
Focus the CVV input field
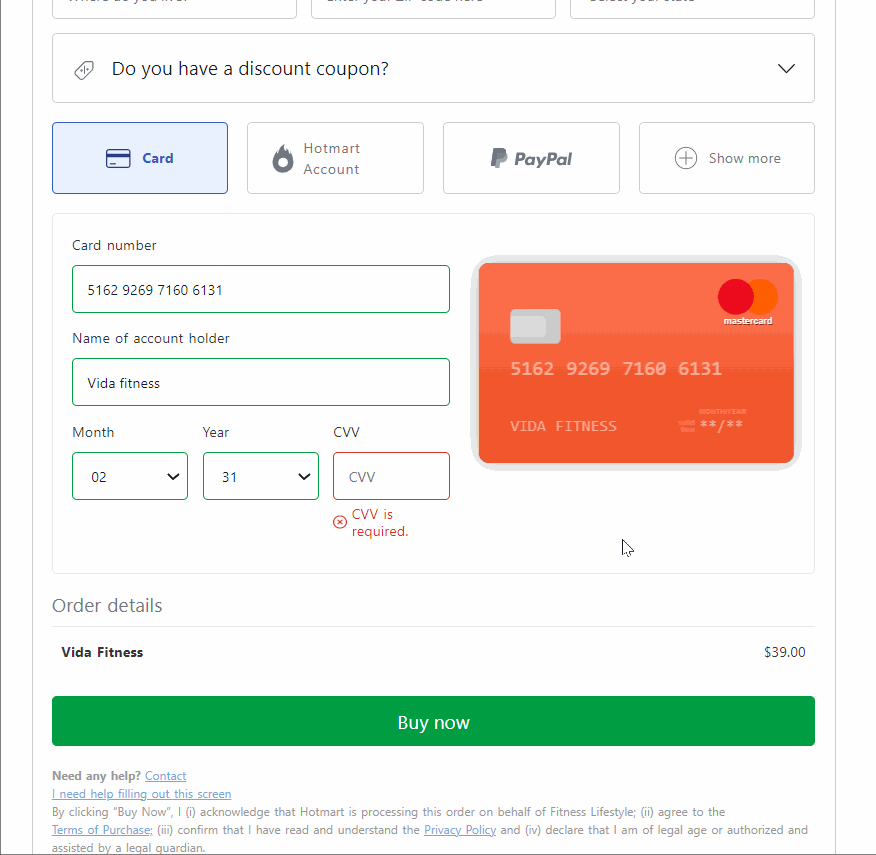tap(391, 476)
